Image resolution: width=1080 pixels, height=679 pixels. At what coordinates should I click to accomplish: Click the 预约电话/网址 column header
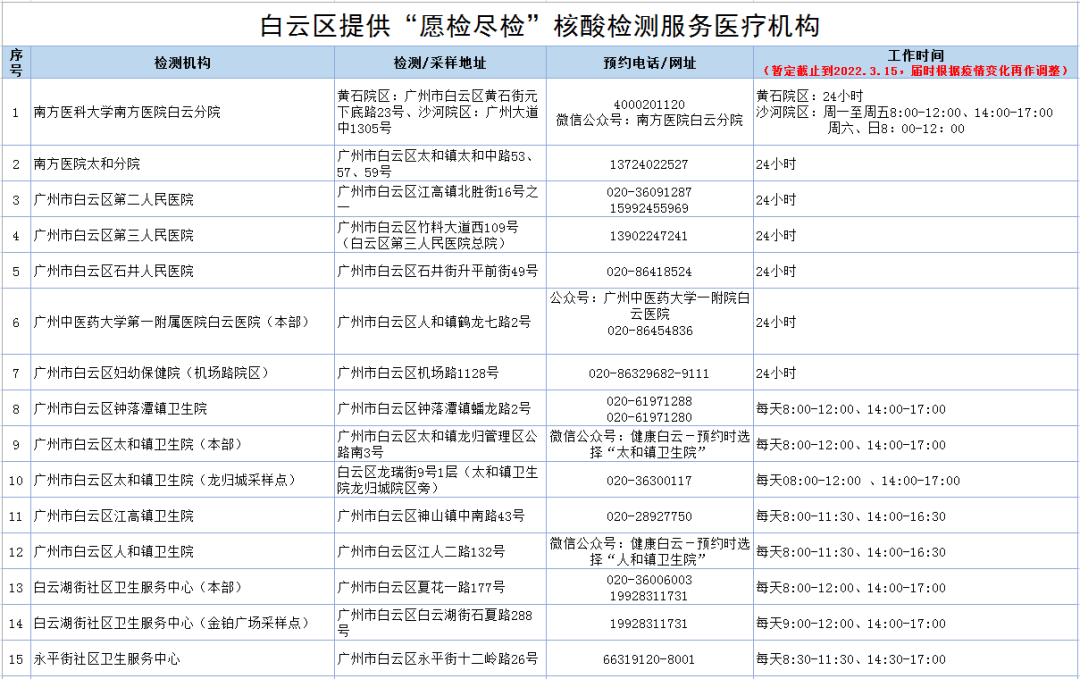(x=649, y=63)
